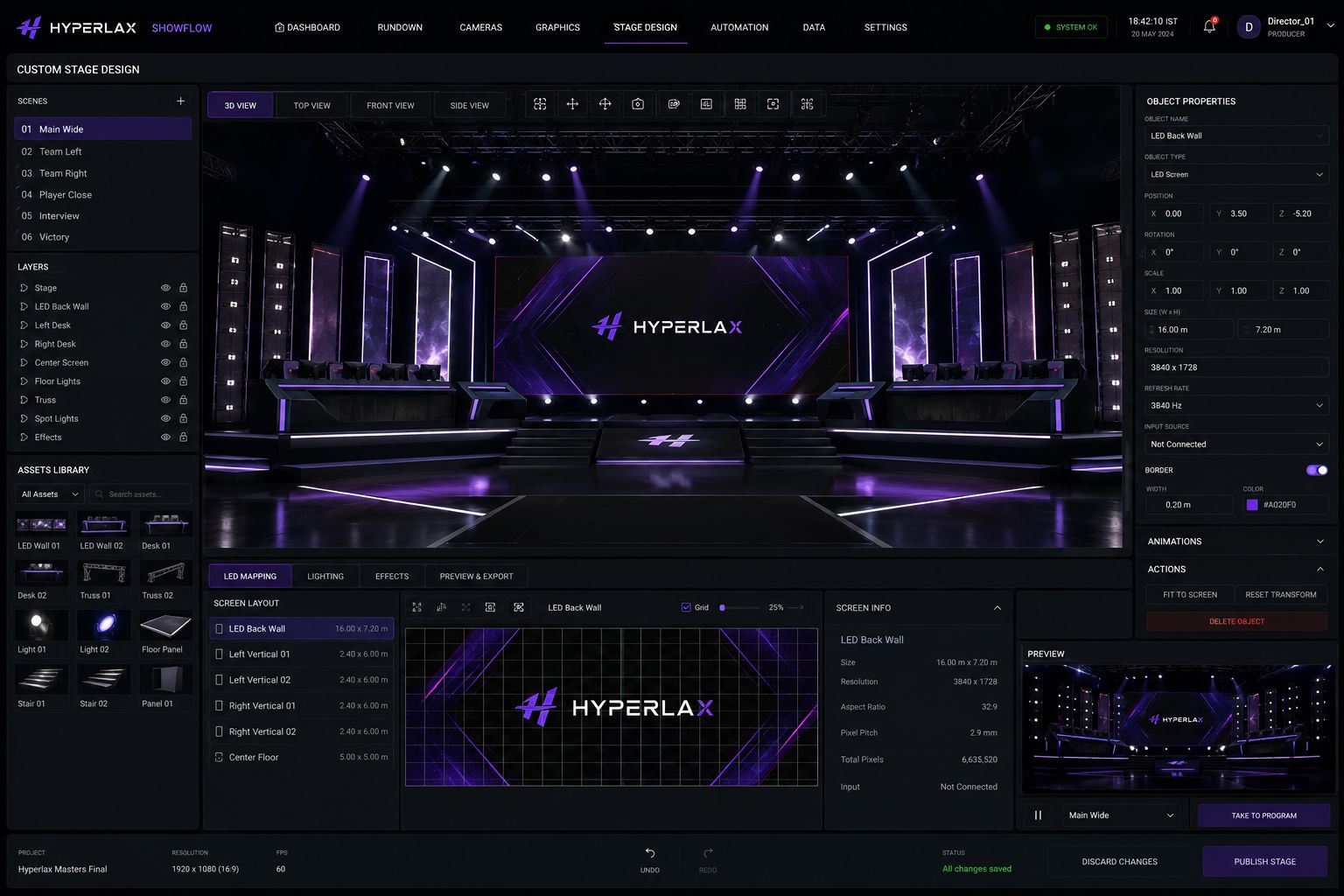Open the Lighting tab

pos(325,576)
